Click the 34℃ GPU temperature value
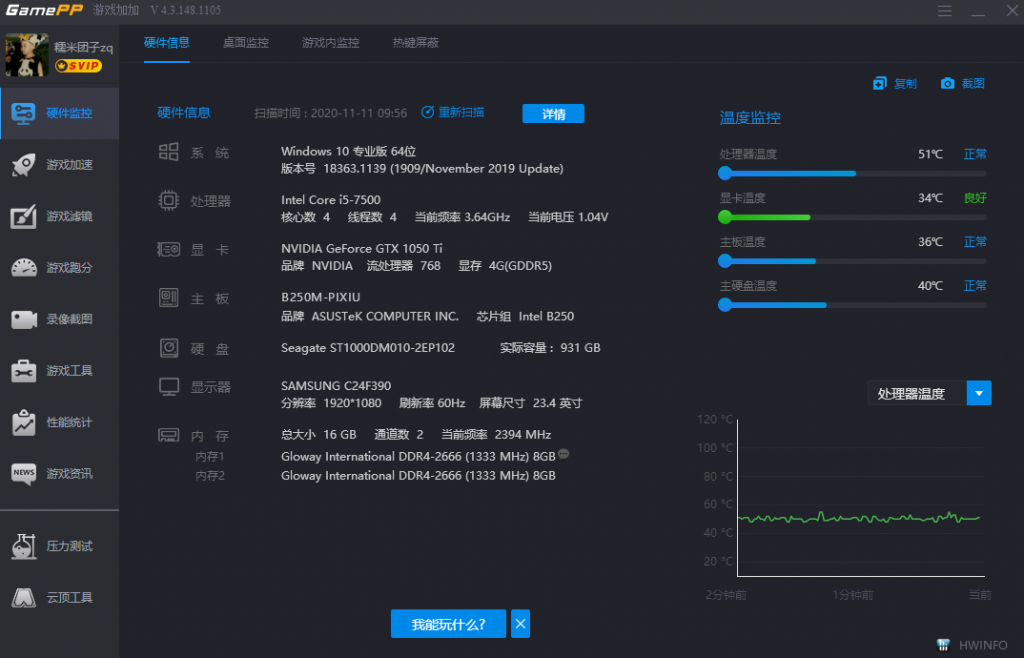This screenshot has width=1024, height=658. (930, 198)
